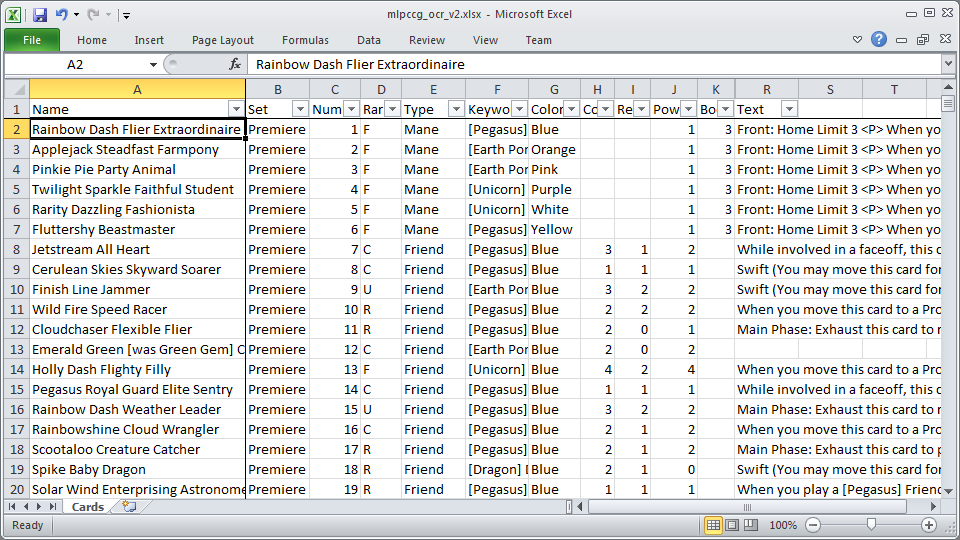Click the zoom out minus icon
The image size is (960, 540).
click(813, 525)
